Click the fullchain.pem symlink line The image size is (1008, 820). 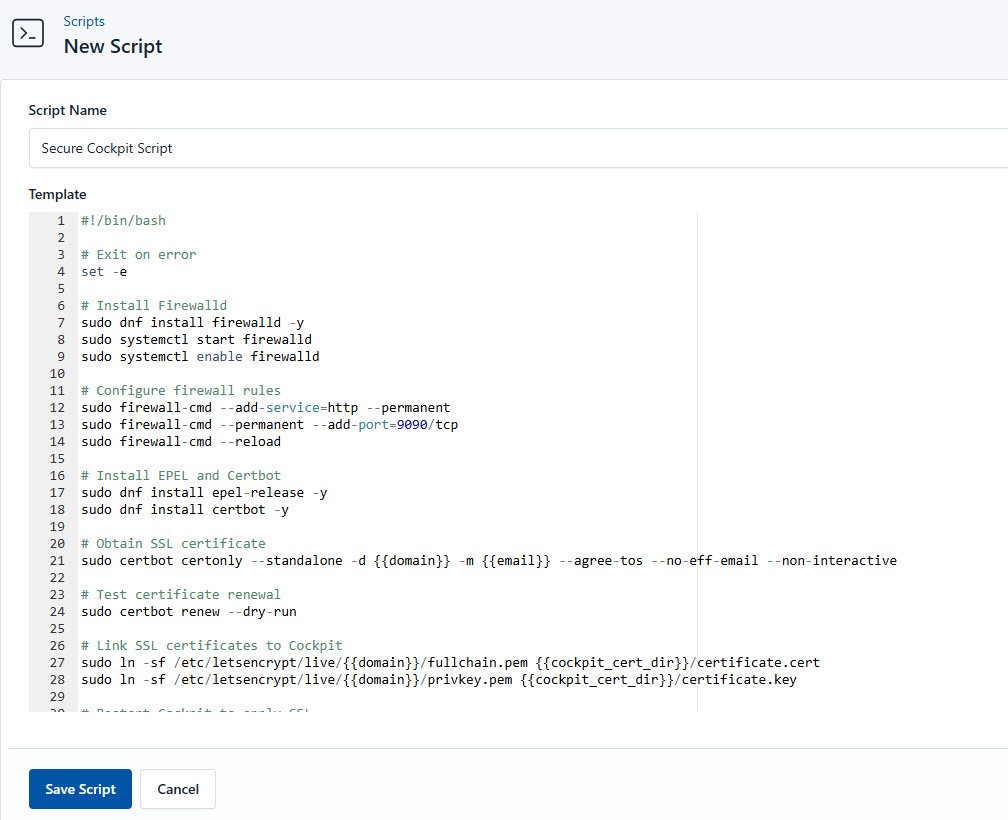click(x=450, y=662)
